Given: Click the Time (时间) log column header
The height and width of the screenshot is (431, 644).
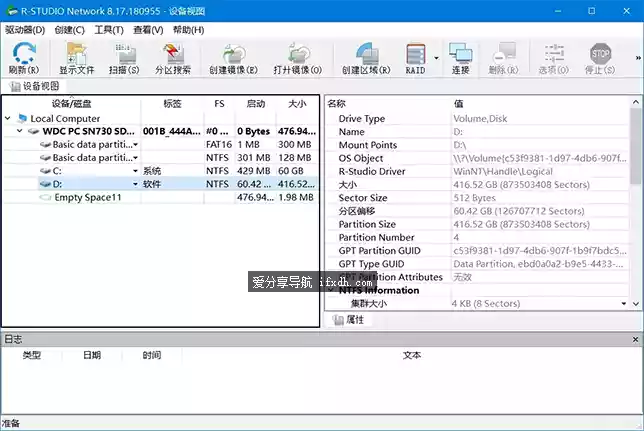Looking at the screenshot, I should [x=152, y=355].
